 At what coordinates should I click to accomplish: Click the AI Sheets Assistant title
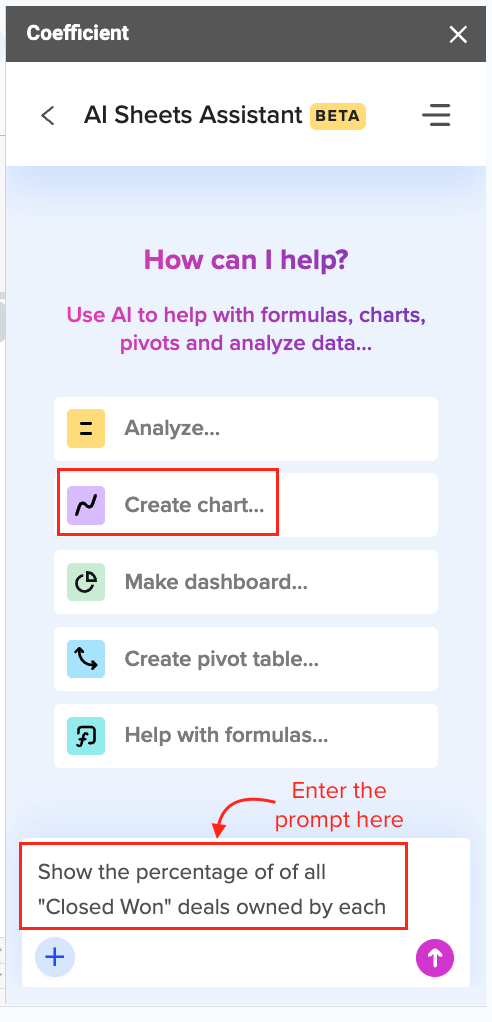(193, 115)
